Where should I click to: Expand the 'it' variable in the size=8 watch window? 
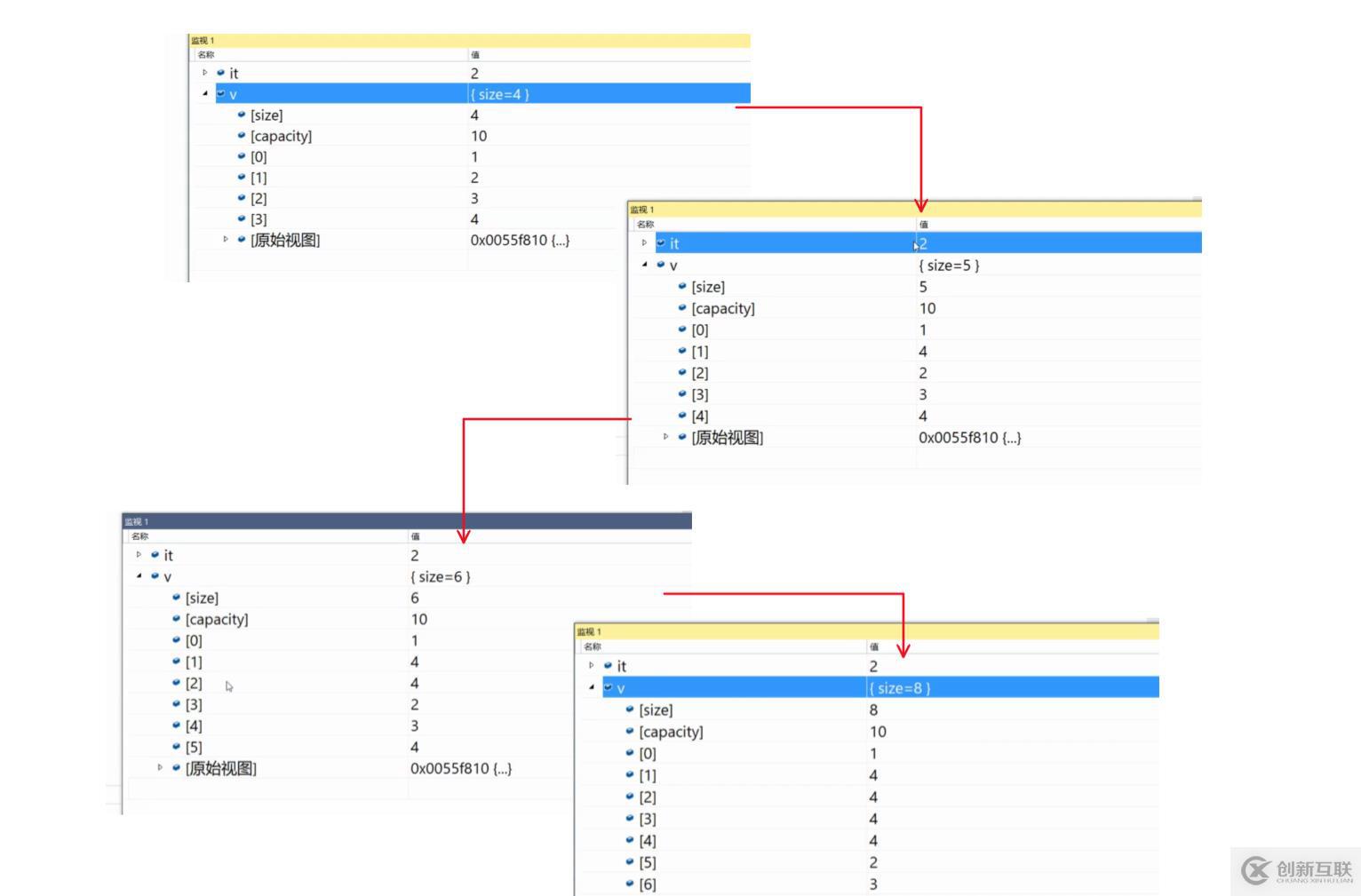point(591,665)
